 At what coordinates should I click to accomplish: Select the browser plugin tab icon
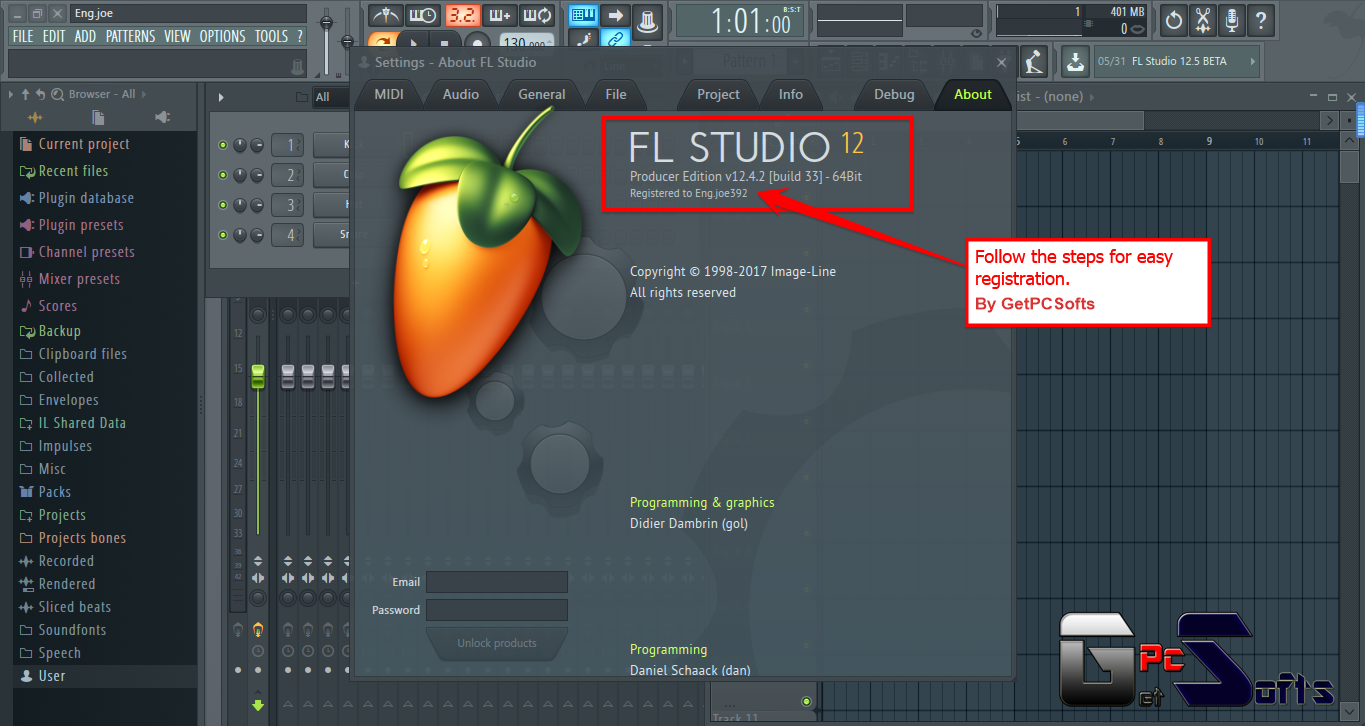click(163, 118)
